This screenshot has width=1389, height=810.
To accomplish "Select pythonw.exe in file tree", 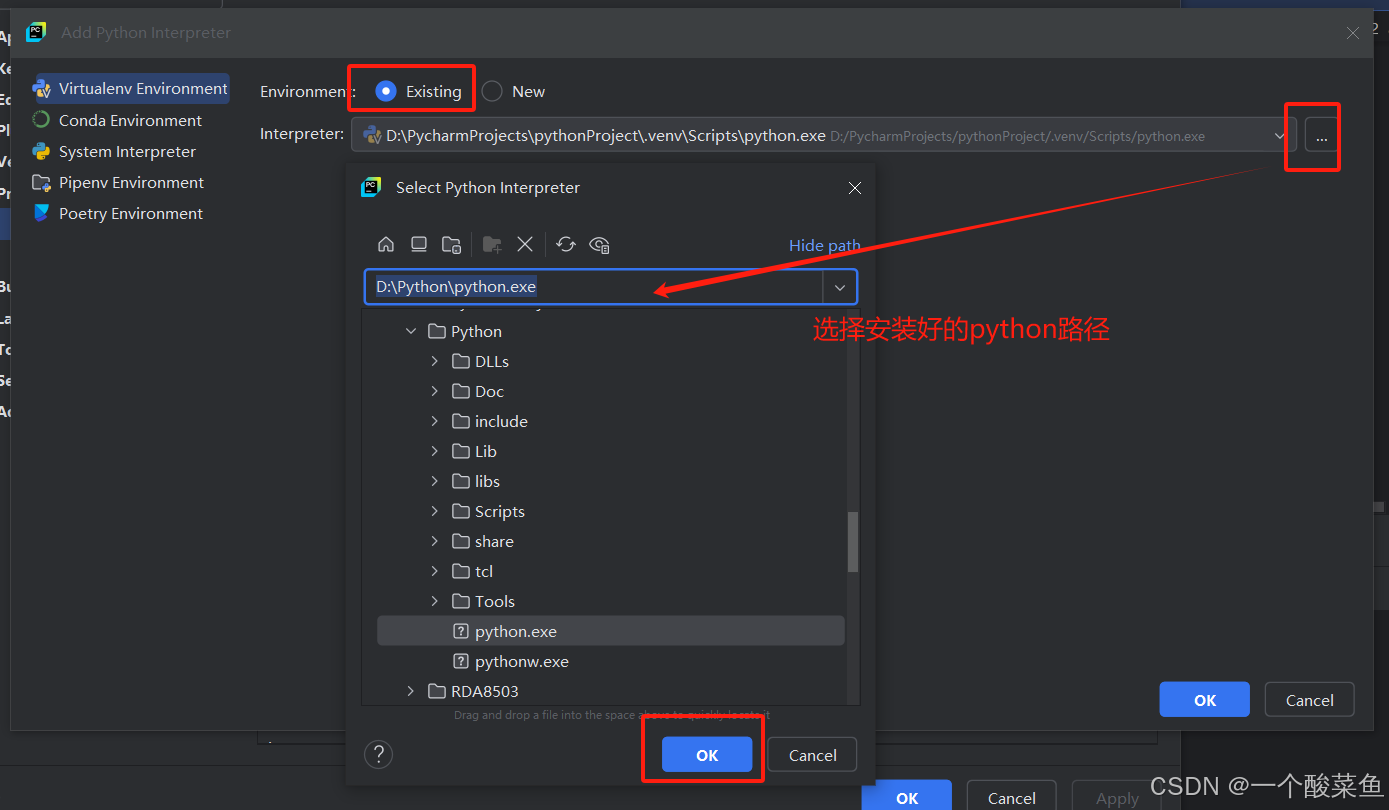I will click(x=611, y=661).
